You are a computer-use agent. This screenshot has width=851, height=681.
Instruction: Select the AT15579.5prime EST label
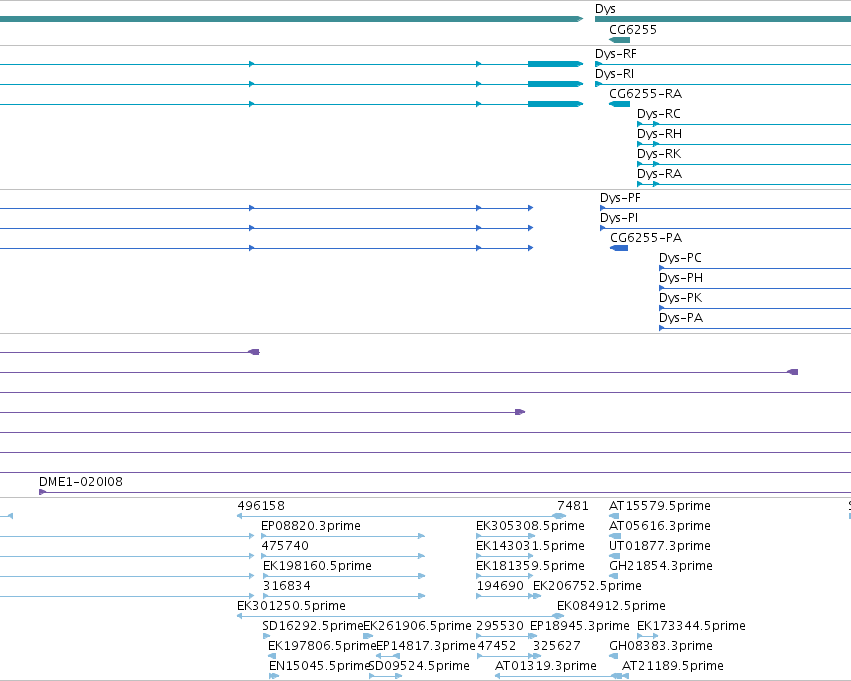coord(660,506)
